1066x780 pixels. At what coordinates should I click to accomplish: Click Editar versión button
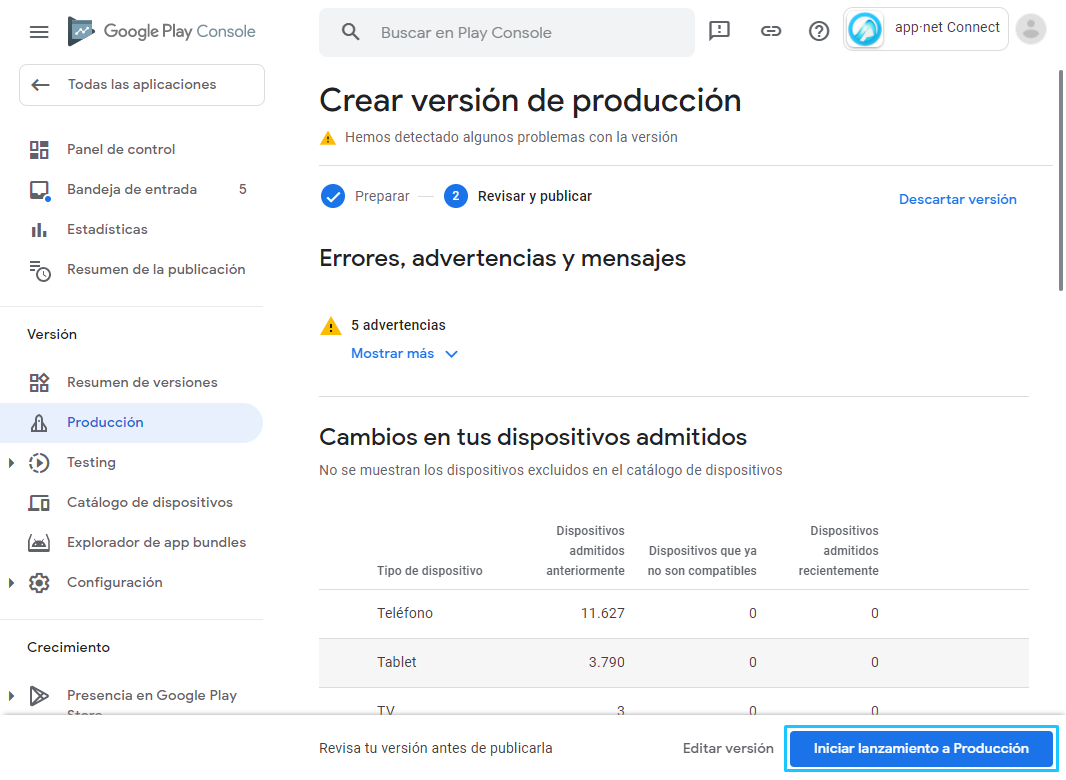coord(728,749)
